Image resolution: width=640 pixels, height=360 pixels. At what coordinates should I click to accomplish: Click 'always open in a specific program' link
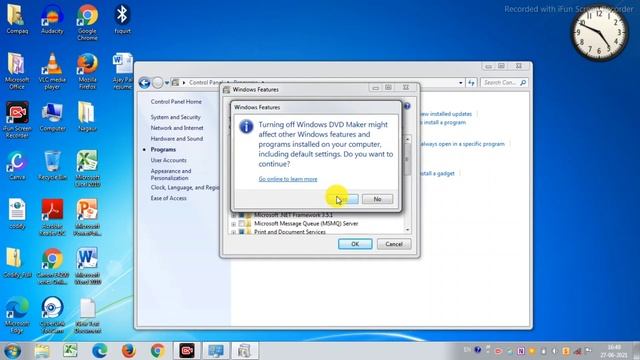pyautogui.click(x=462, y=144)
